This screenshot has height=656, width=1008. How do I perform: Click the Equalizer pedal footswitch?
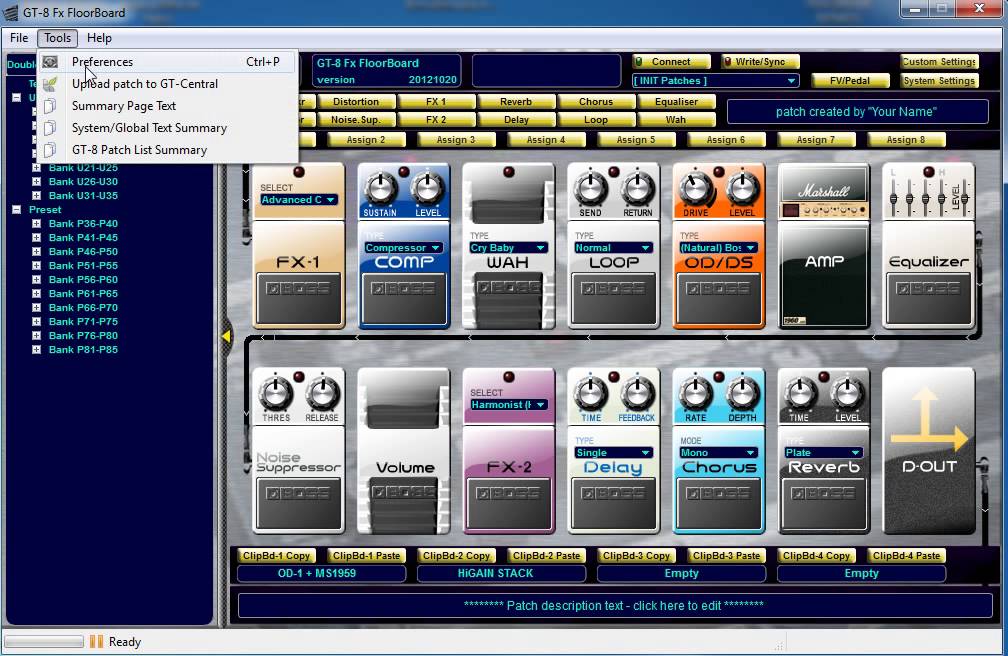929,298
